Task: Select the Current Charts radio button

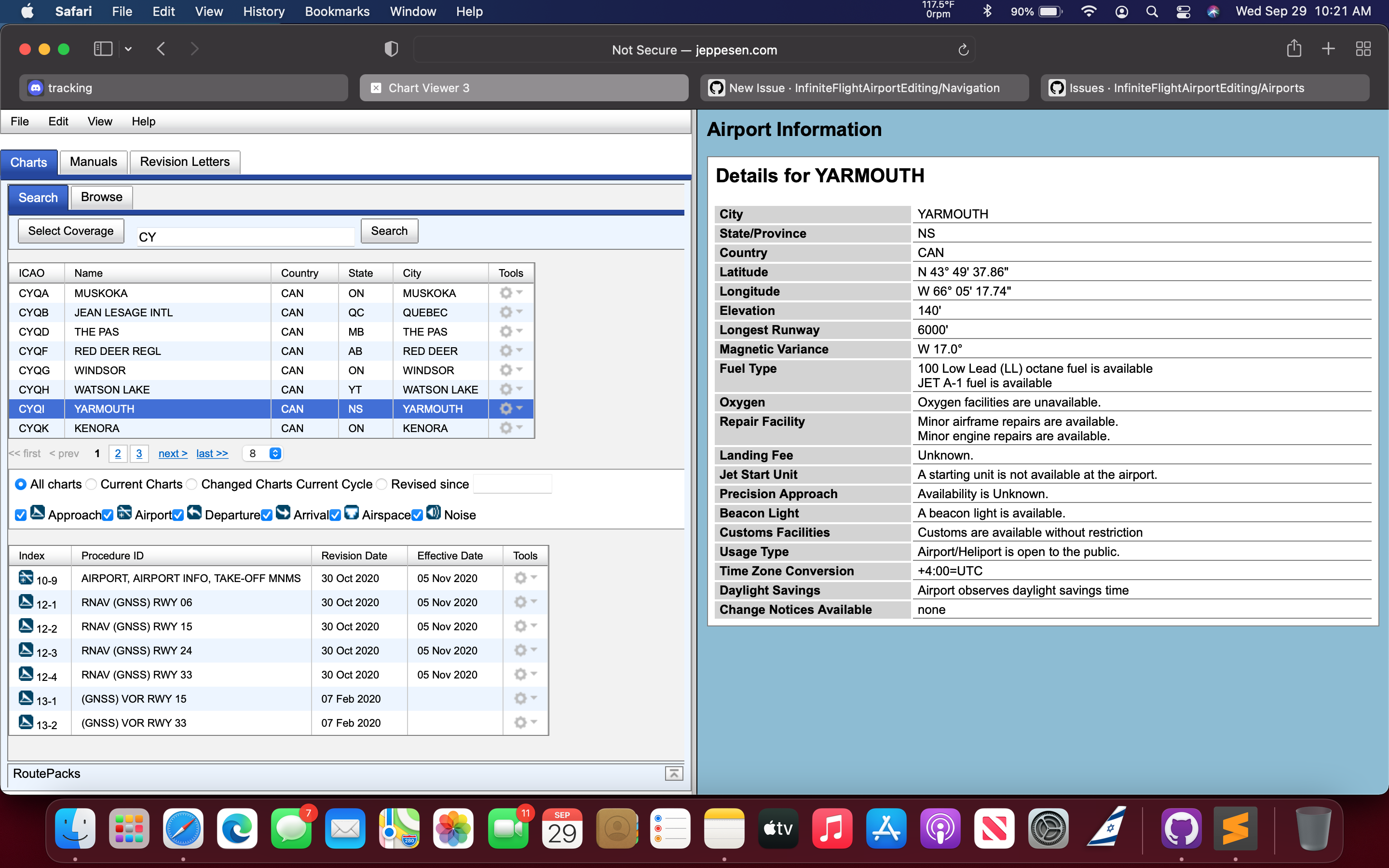Action: point(91,484)
